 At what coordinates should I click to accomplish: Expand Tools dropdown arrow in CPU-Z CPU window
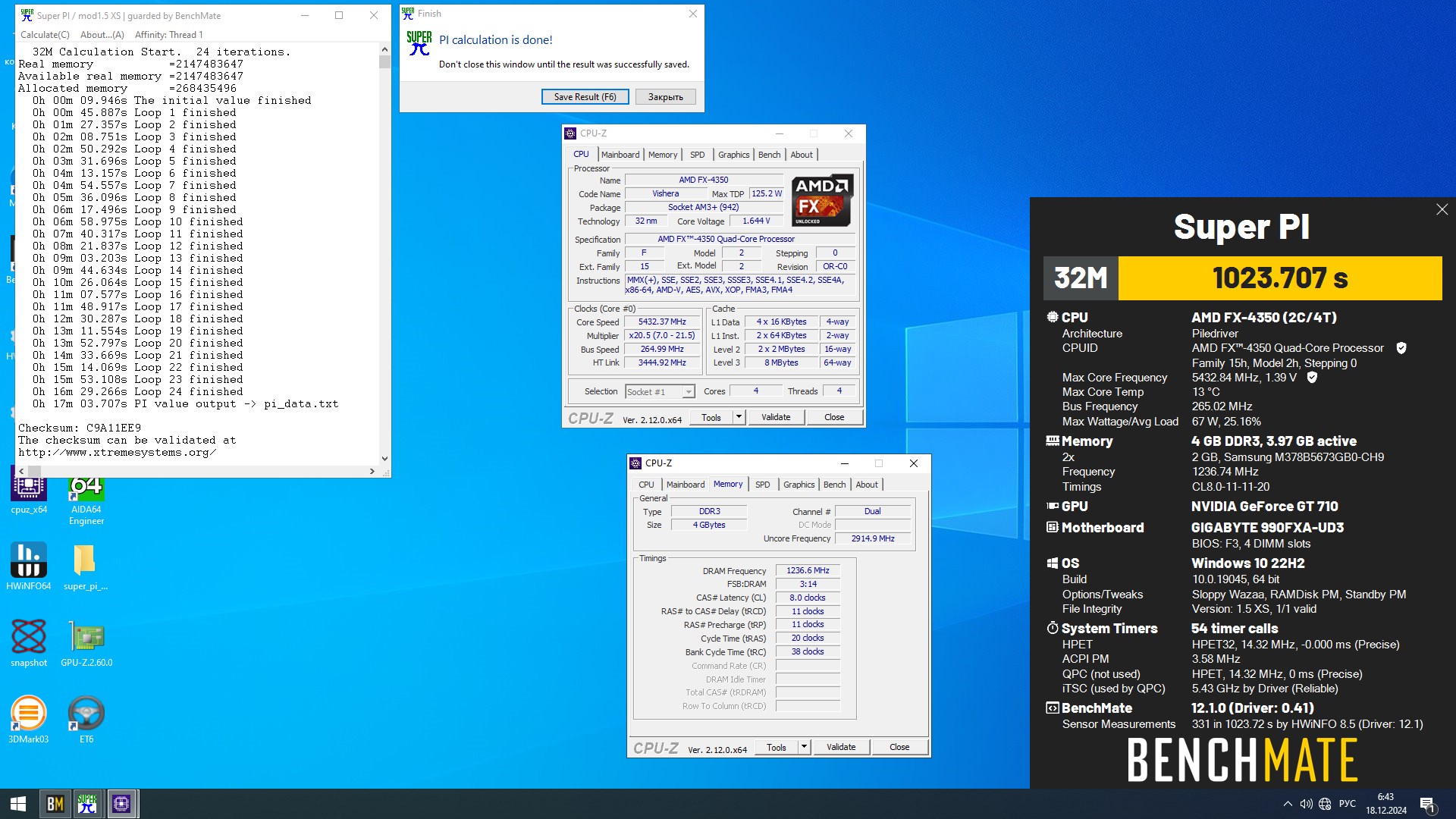click(739, 417)
